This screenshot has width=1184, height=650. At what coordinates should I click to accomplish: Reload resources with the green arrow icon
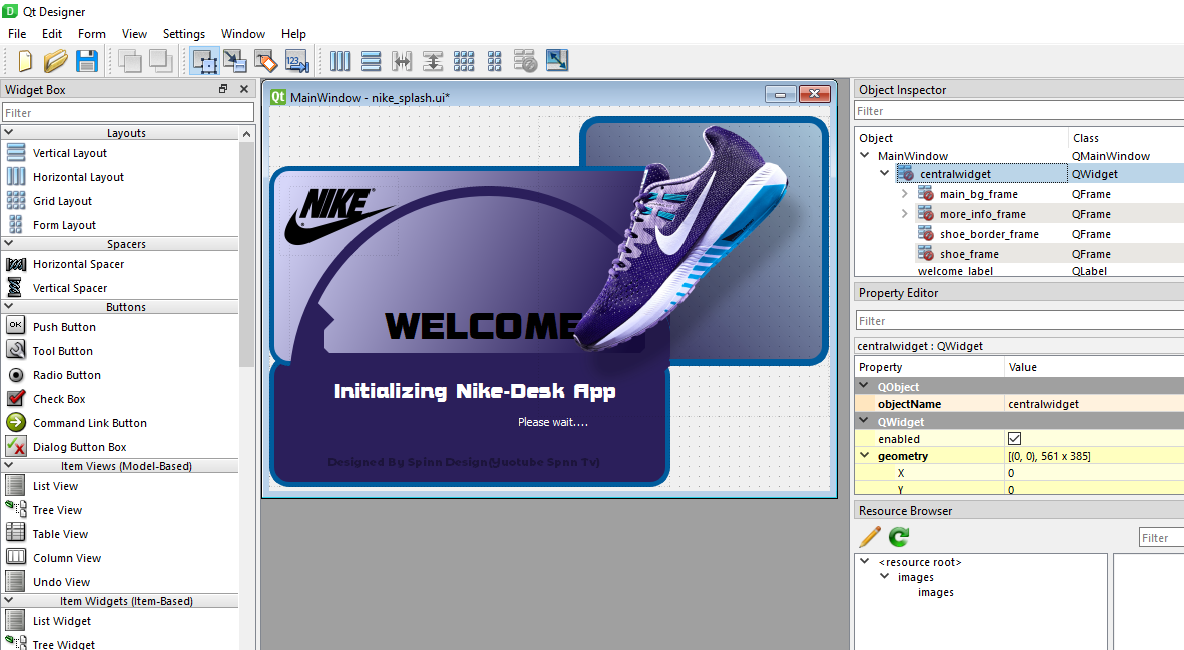click(x=899, y=537)
